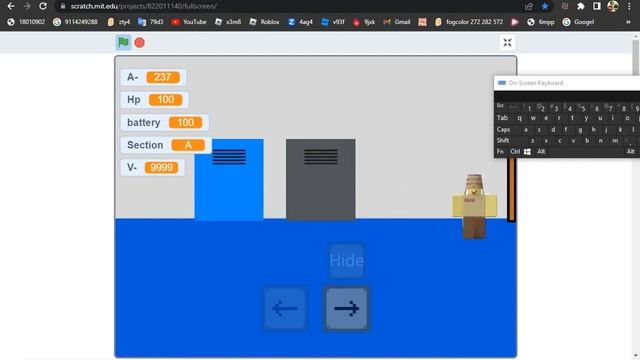Image resolution: width=640 pixels, height=360 pixels.
Task: Click the q key on the On-Screen Keyboard
Action: point(520,118)
